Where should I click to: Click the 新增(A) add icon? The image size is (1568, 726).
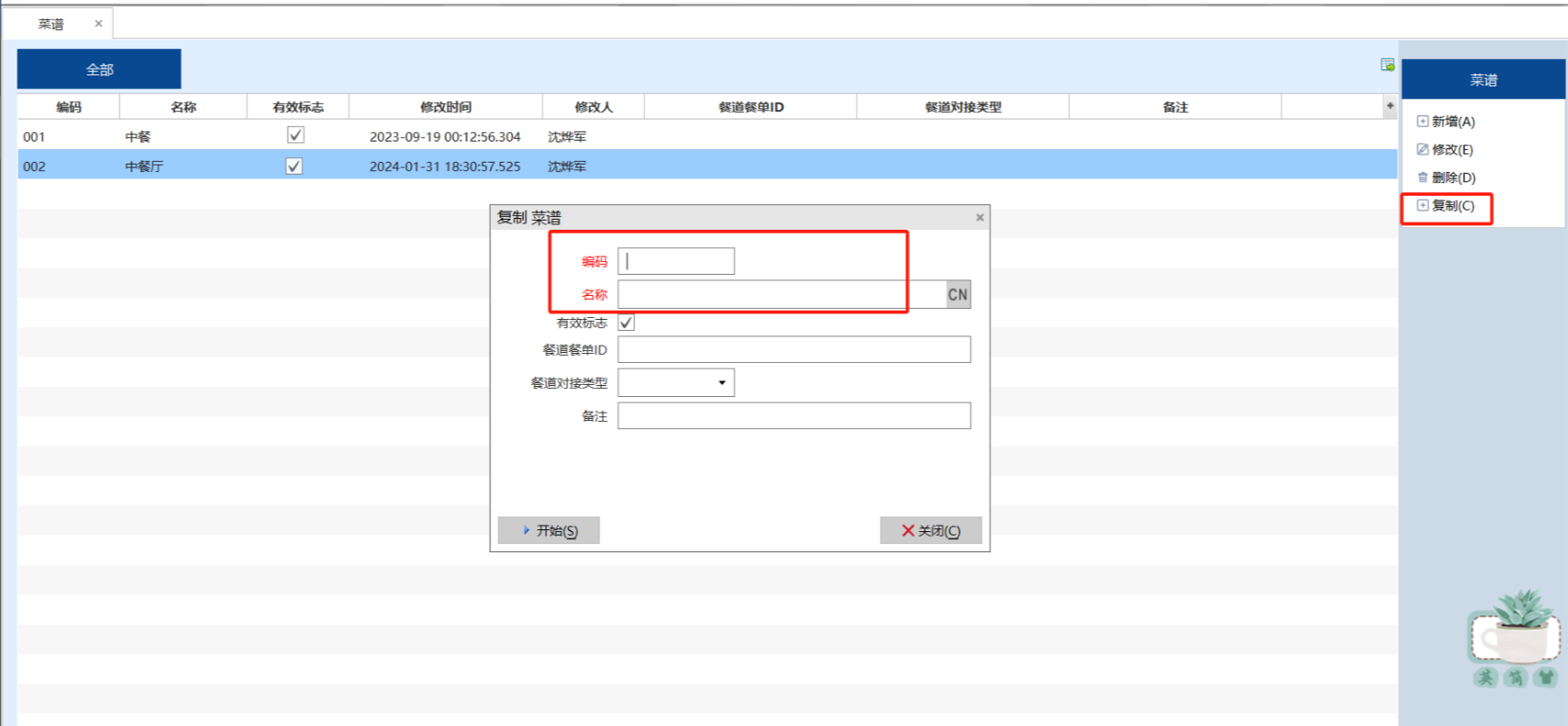(1422, 121)
